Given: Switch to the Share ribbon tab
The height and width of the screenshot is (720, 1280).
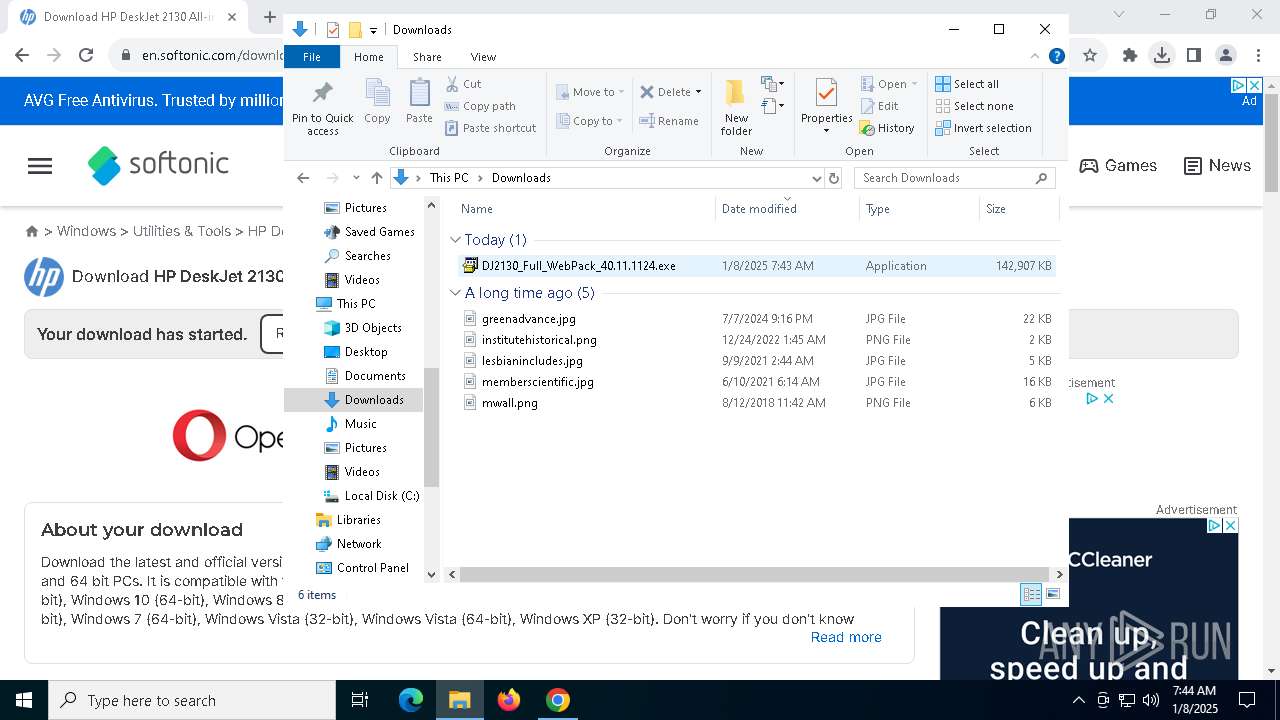Looking at the screenshot, I should pos(427,57).
